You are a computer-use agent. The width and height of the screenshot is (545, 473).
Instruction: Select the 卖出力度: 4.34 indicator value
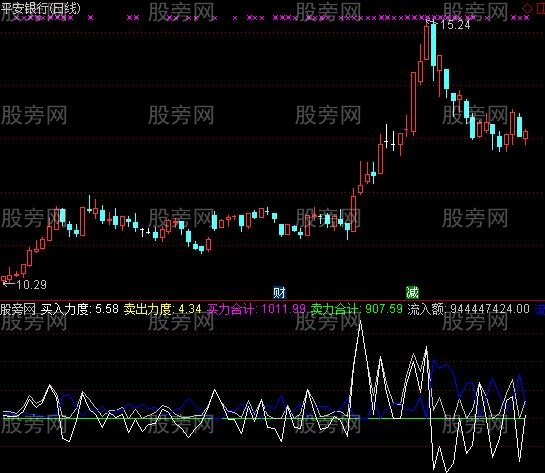(163, 309)
